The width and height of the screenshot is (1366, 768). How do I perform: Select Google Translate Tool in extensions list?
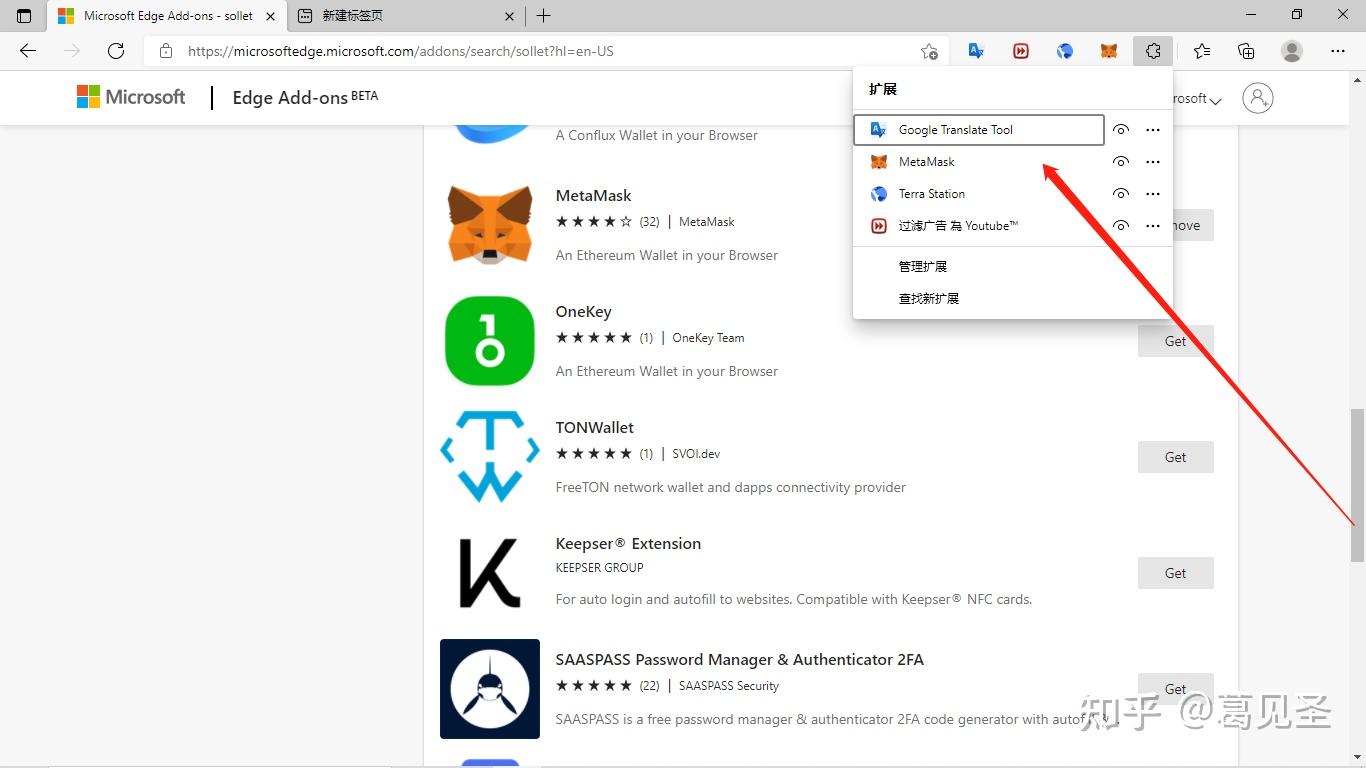click(980, 130)
